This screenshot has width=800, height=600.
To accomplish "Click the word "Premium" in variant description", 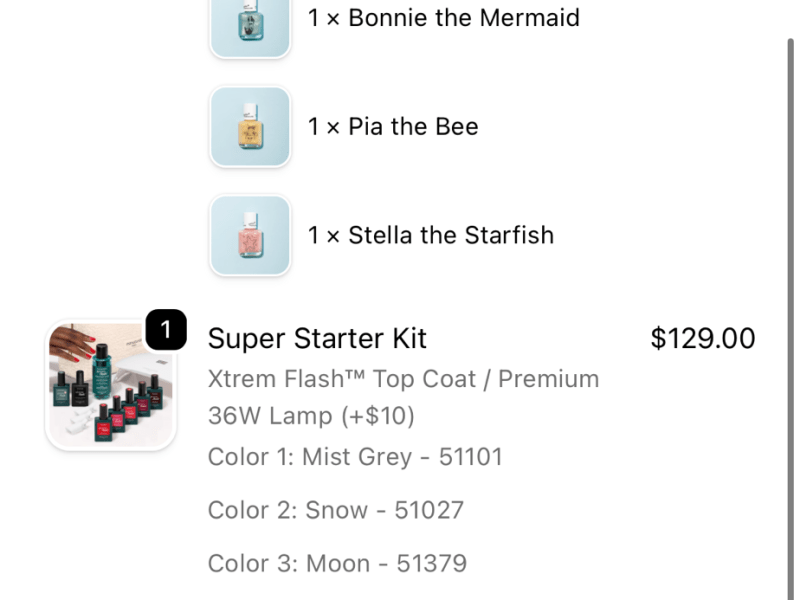I will [548, 379].
